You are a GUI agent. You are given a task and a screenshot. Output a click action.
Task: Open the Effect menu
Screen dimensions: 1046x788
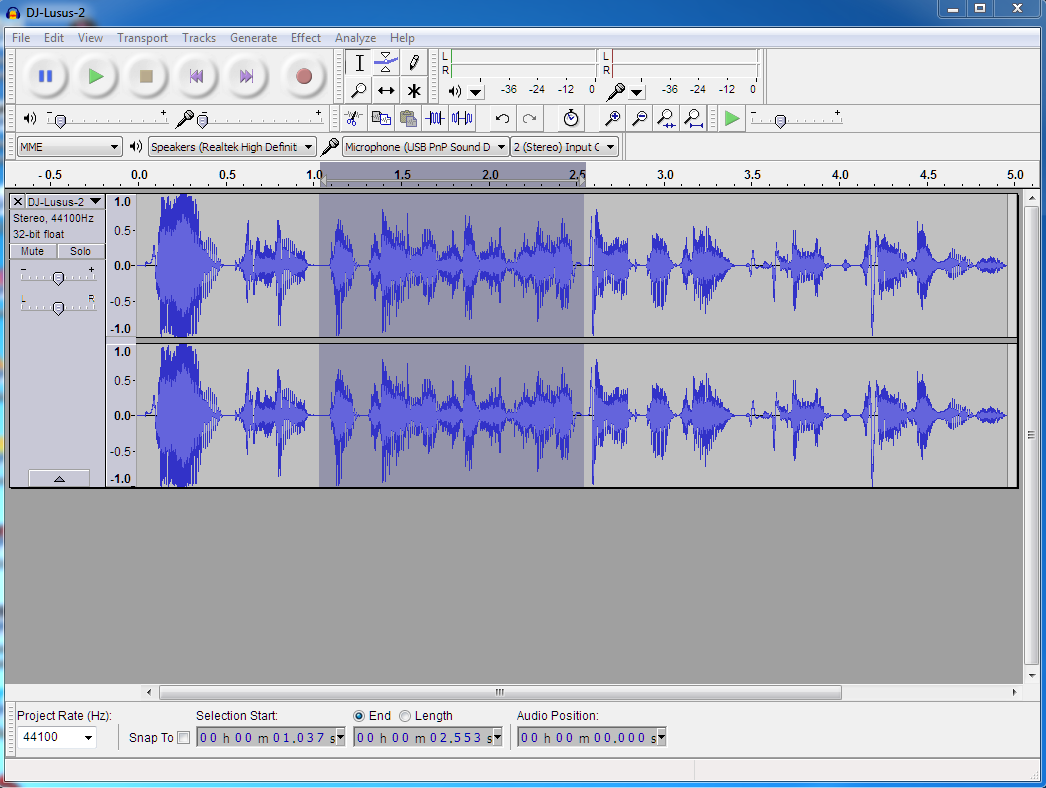pos(305,37)
